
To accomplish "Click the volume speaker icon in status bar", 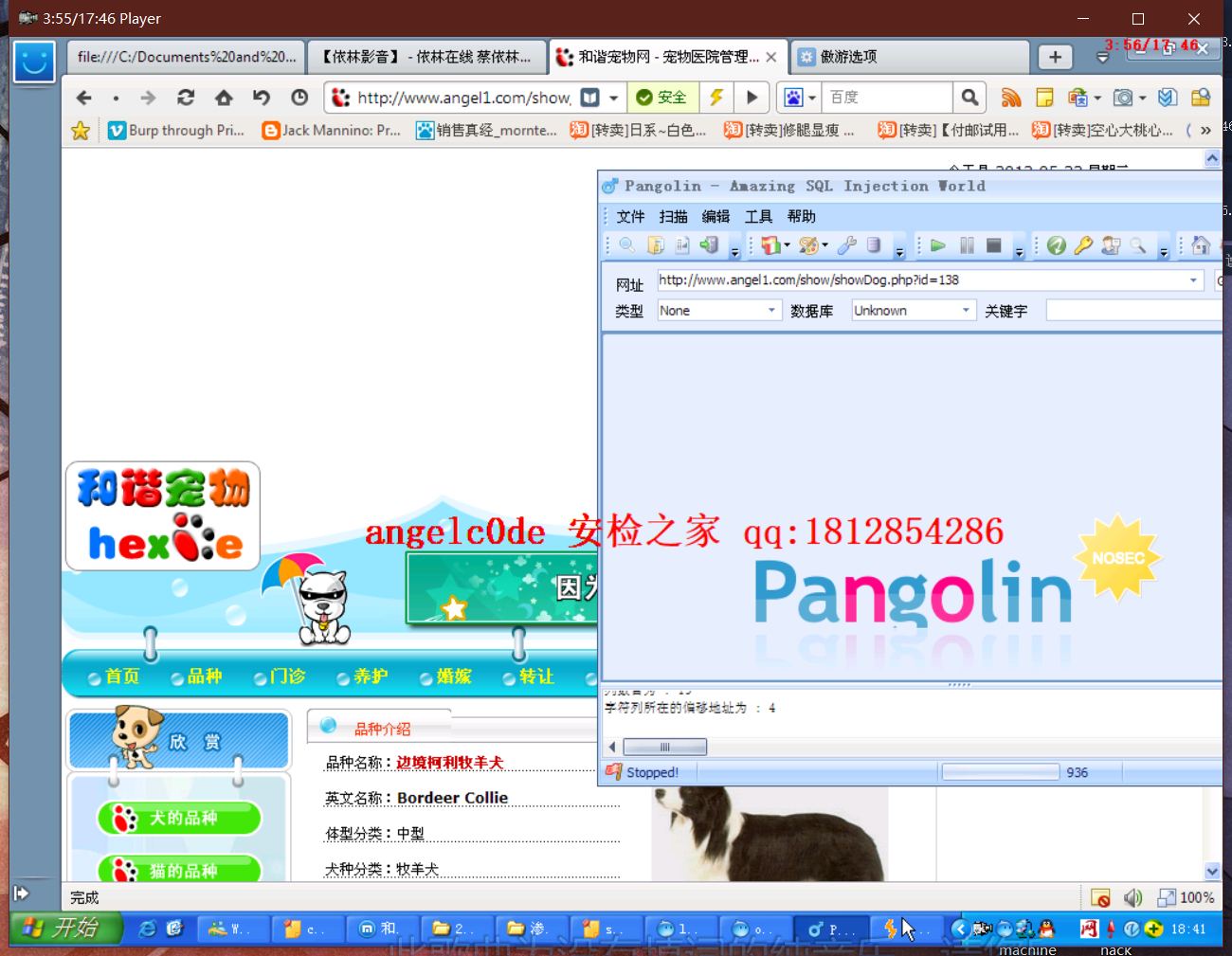I will [1132, 897].
